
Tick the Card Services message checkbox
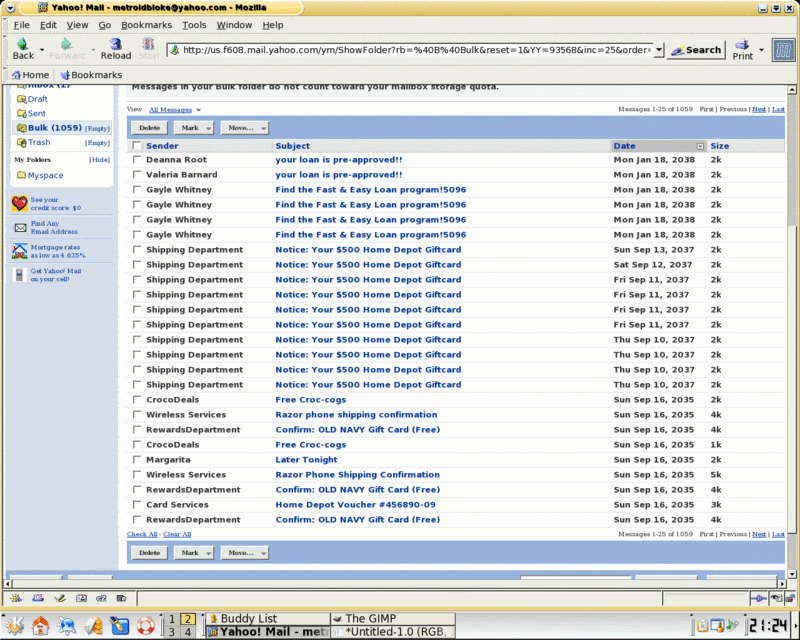pos(137,505)
